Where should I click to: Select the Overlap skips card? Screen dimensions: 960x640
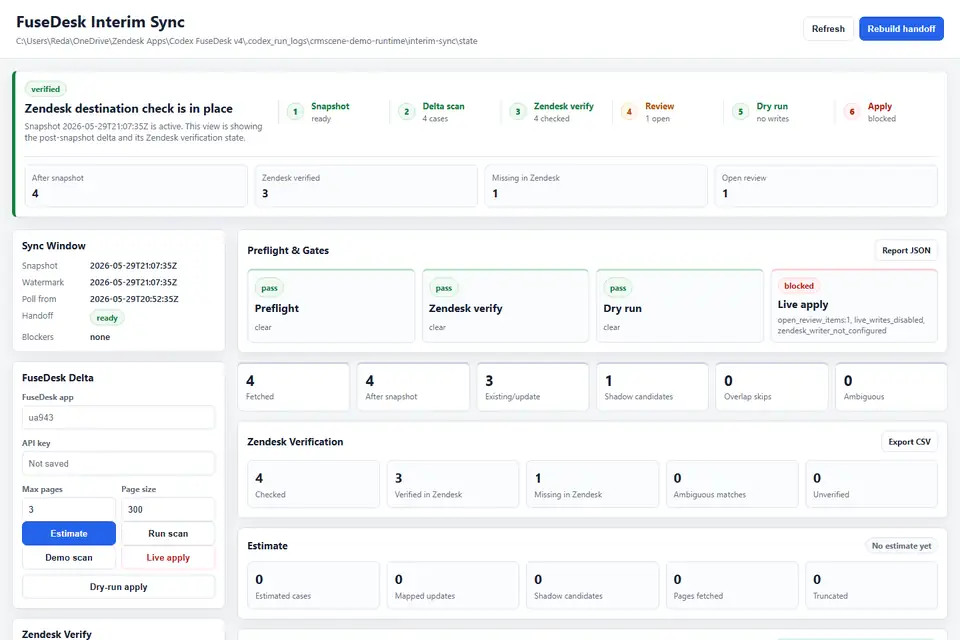[x=771, y=387]
